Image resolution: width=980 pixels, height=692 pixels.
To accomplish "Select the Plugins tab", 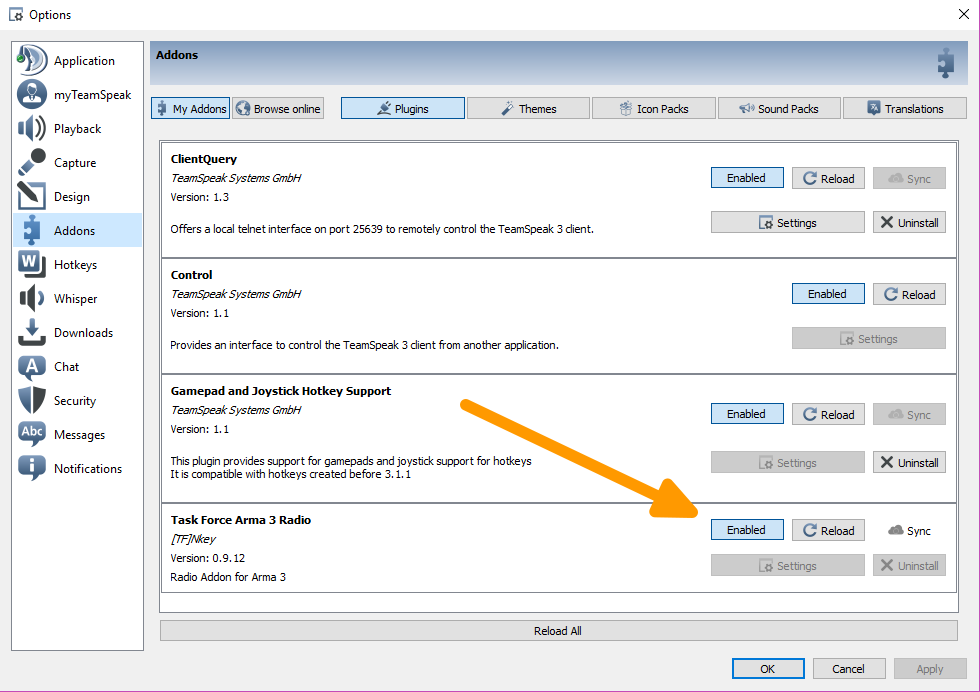I will click(x=402, y=109).
